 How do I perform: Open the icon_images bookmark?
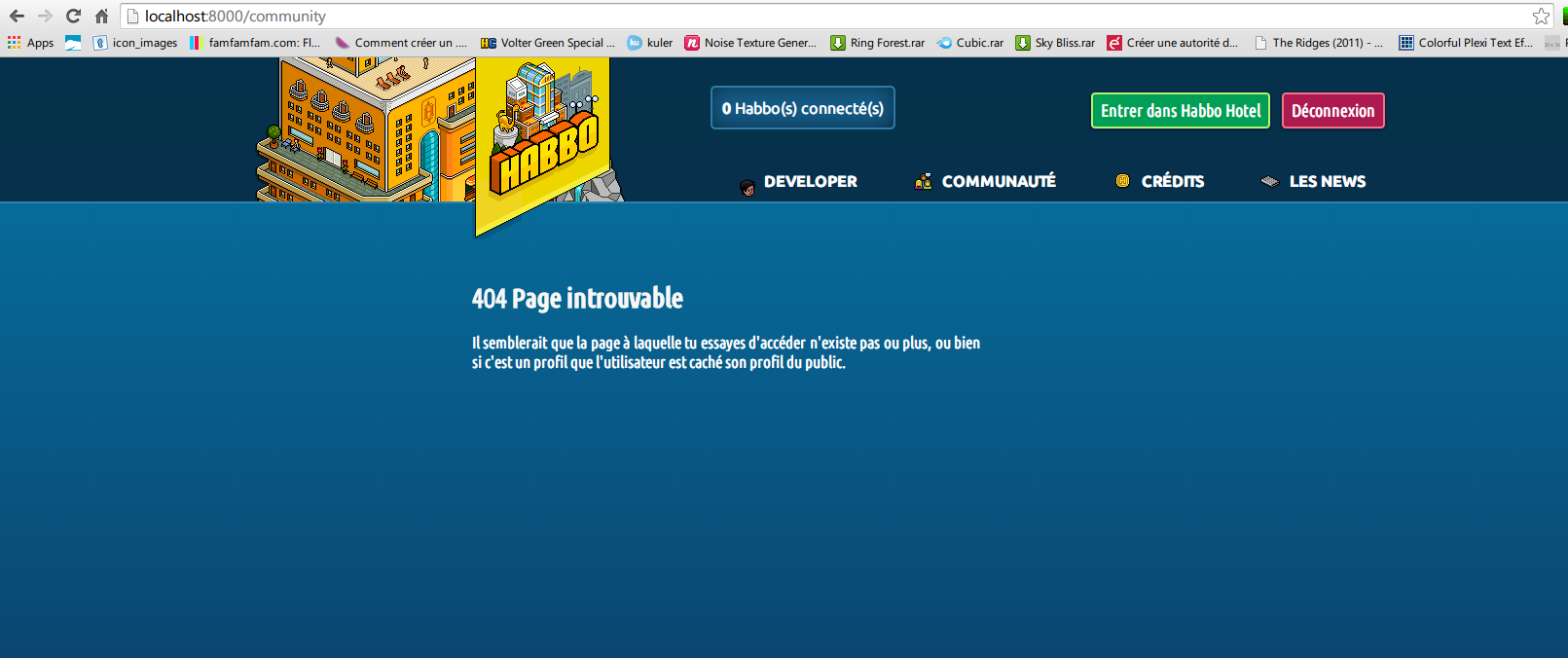click(135, 43)
